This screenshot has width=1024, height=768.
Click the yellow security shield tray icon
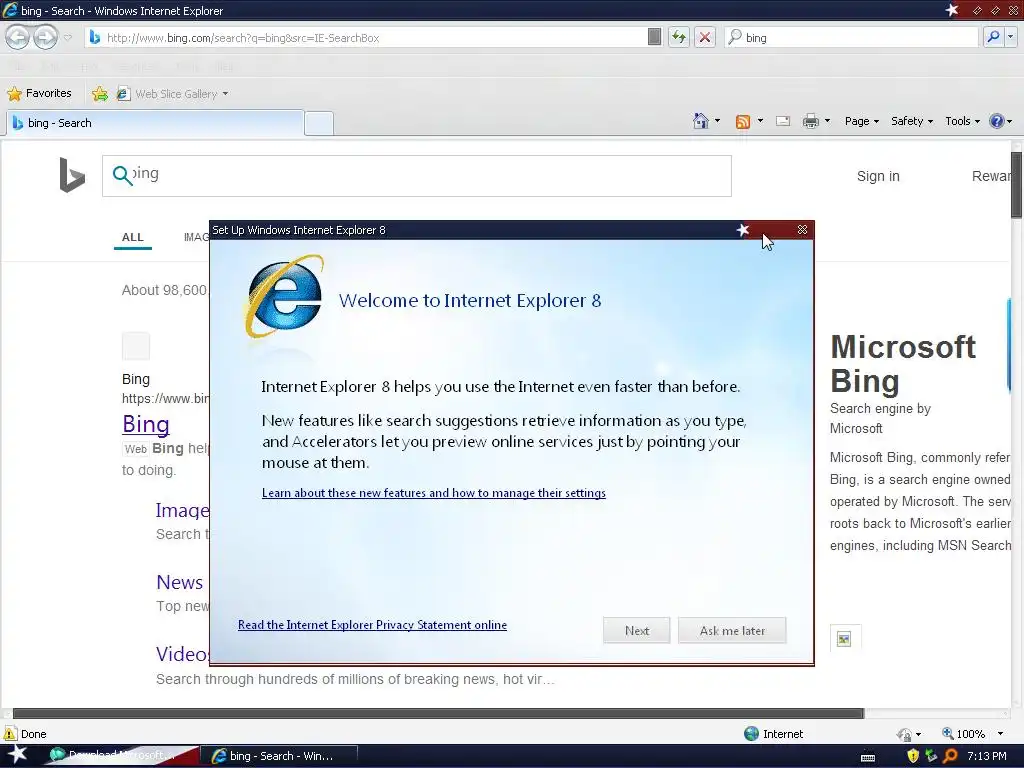912,756
